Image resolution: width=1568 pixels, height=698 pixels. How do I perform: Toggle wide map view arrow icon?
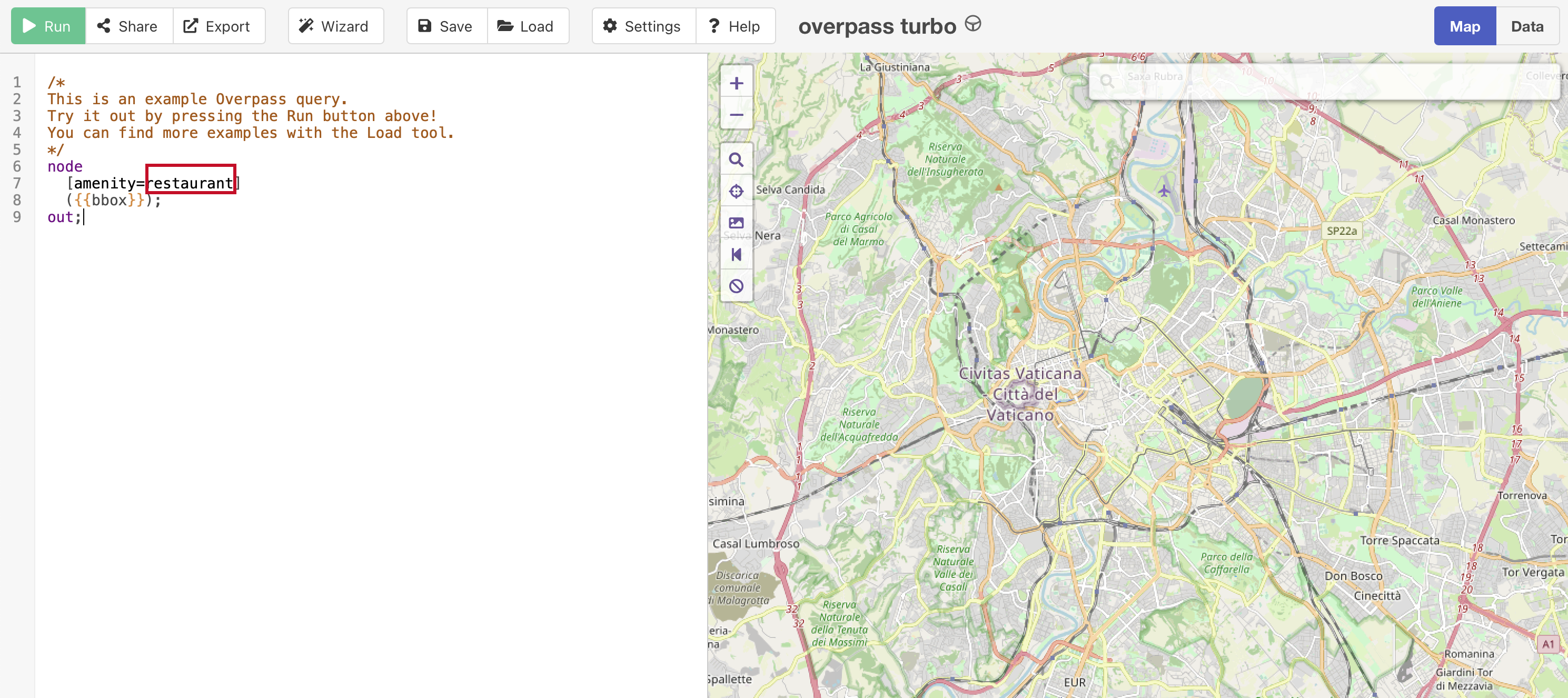click(x=736, y=254)
